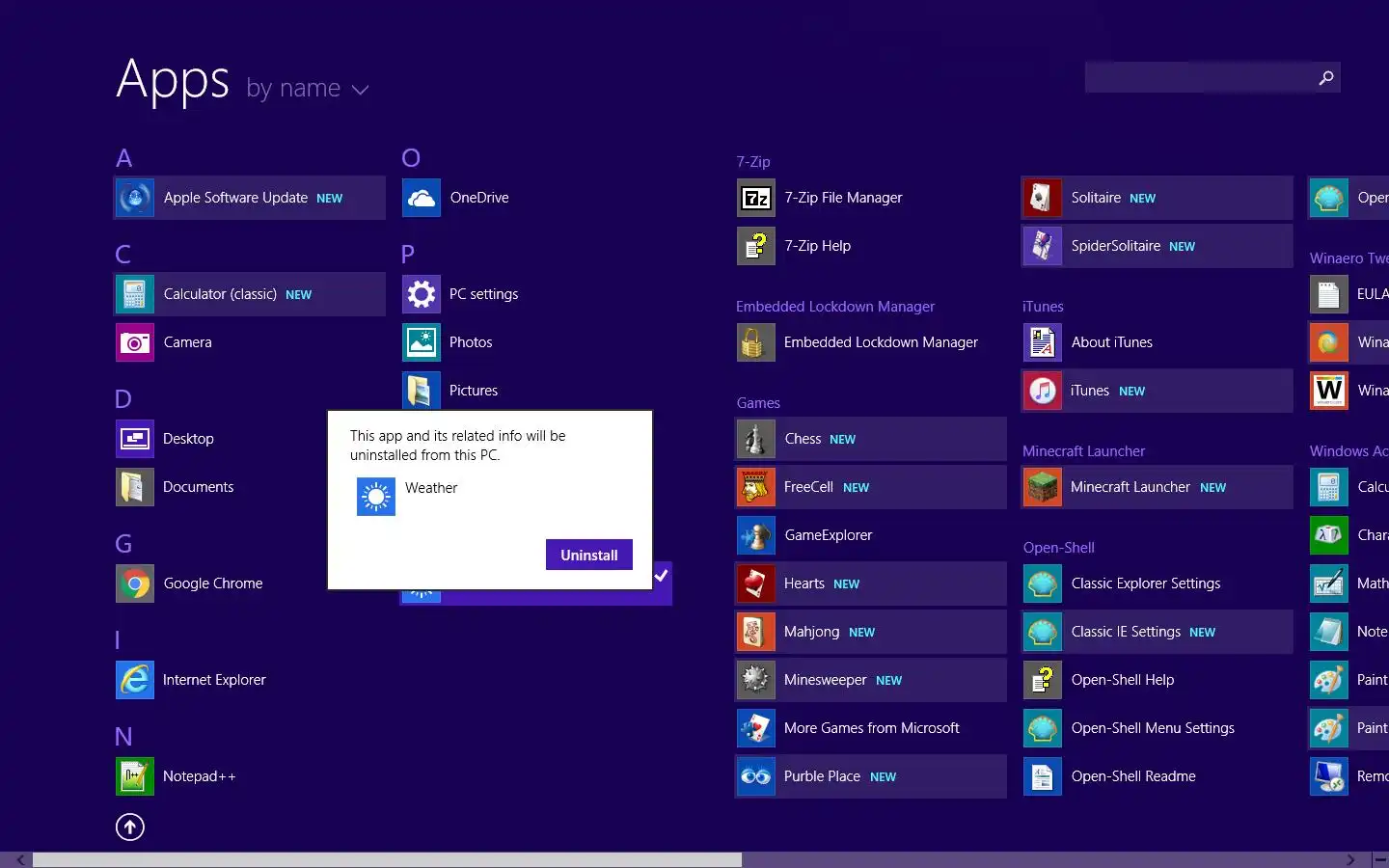Select the letter O group header
The height and width of the screenshot is (868, 1389).
point(411,158)
